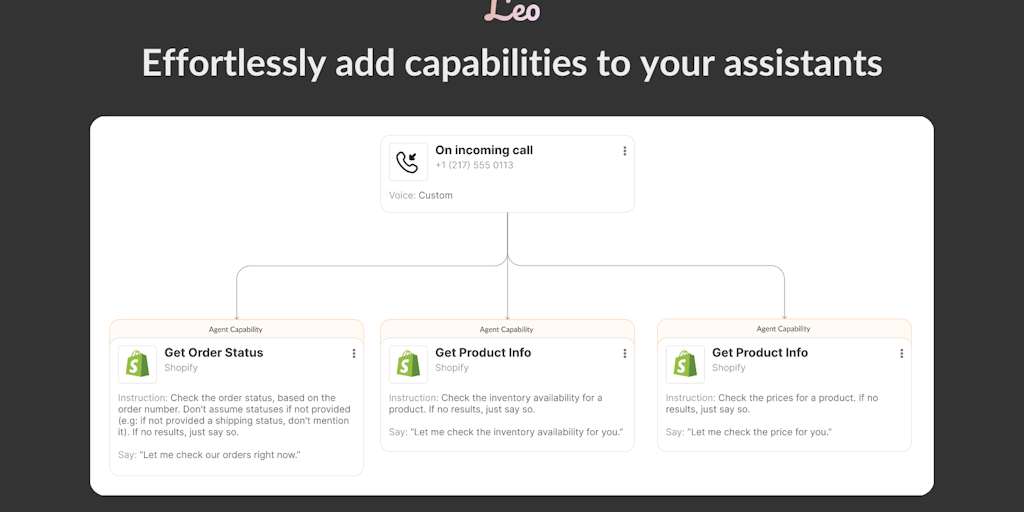
Task: Open the Get Order Status options menu
Action: pos(354,353)
